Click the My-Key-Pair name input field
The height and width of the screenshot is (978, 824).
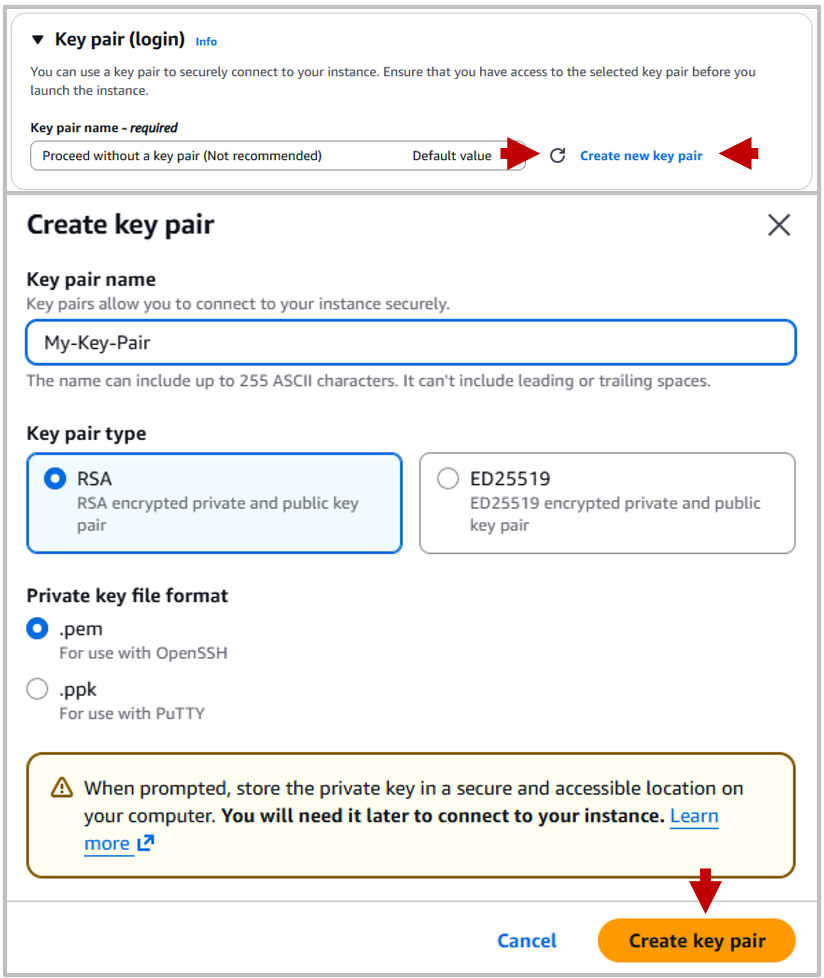(x=410, y=342)
